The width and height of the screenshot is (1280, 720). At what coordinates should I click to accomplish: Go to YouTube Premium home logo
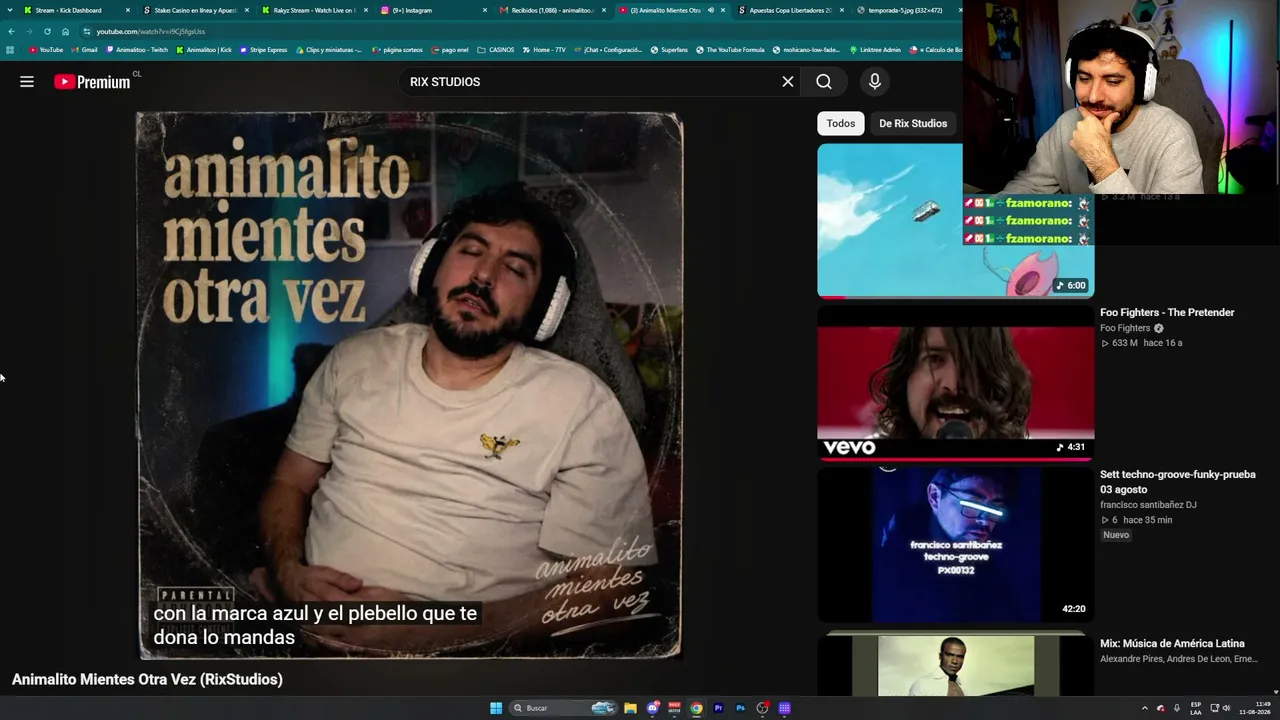[92, 82]
